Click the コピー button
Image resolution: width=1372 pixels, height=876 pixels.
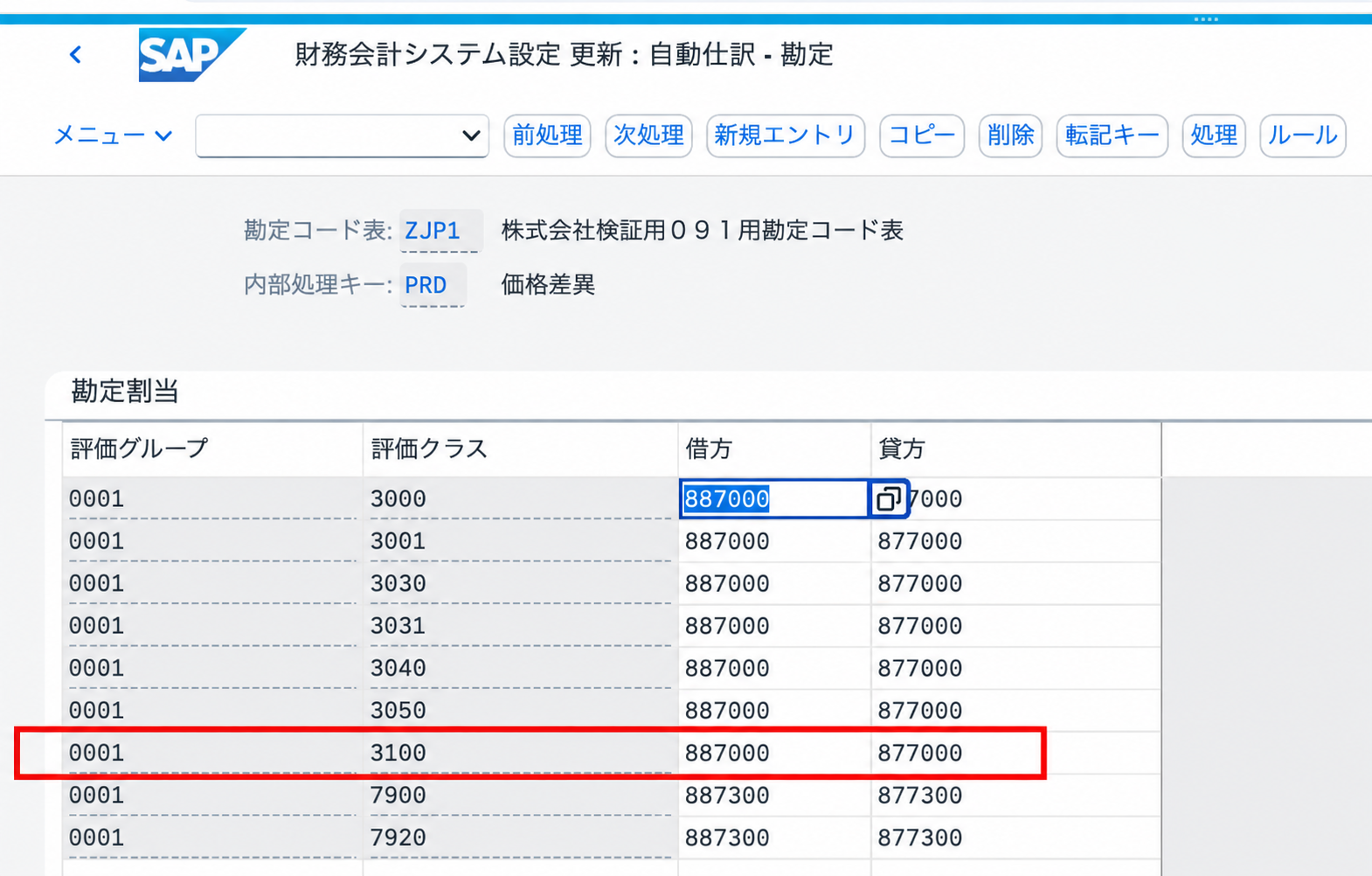point(921,136)
